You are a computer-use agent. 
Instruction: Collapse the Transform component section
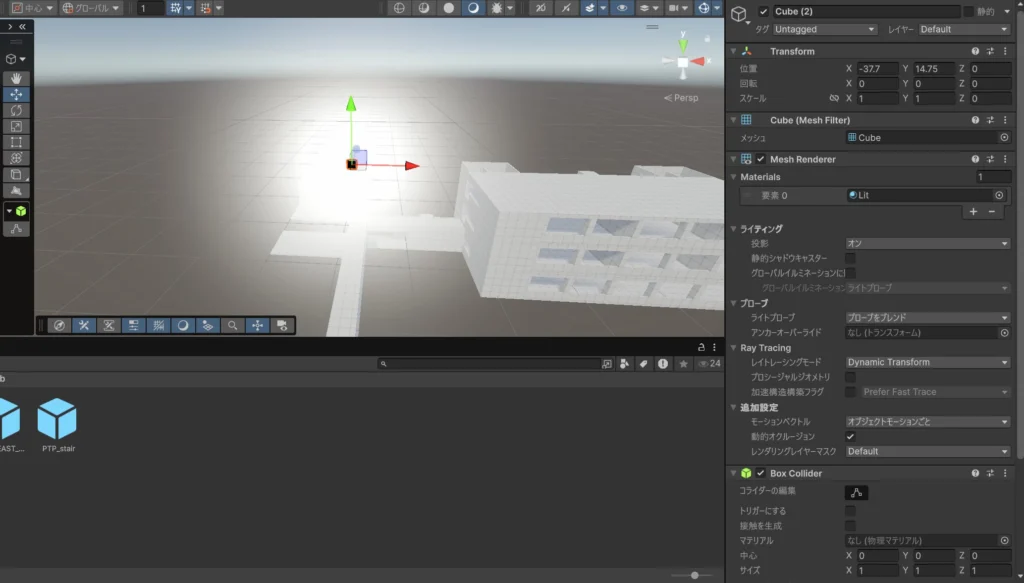click(734, 51)
